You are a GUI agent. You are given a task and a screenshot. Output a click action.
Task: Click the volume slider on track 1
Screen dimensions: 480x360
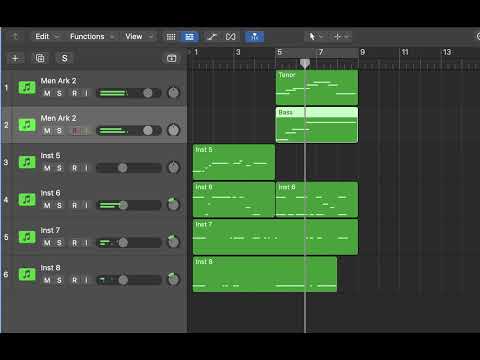[129, 93]
